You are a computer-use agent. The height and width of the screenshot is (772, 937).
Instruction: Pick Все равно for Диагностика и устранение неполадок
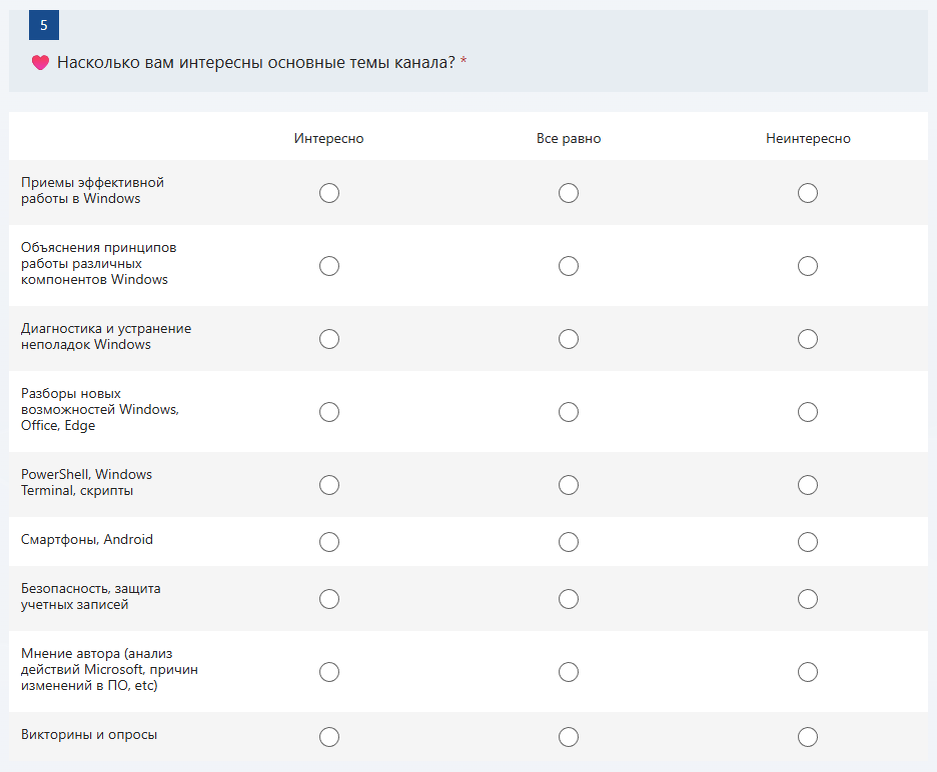point(568,339)
